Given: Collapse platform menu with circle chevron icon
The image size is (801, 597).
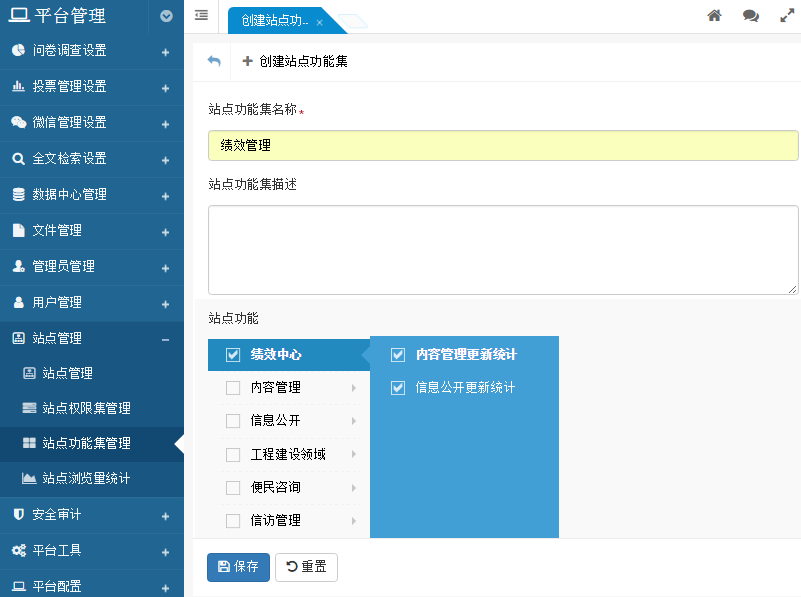Looking at the screenshot, I should coord(166,16).
